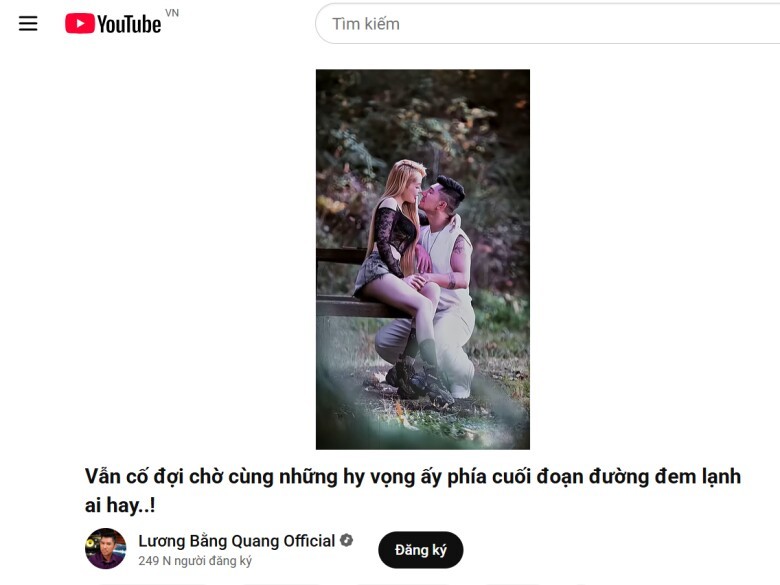Click the vertical video player to pause
780x585 pixels.
click(x=423, y=259)
